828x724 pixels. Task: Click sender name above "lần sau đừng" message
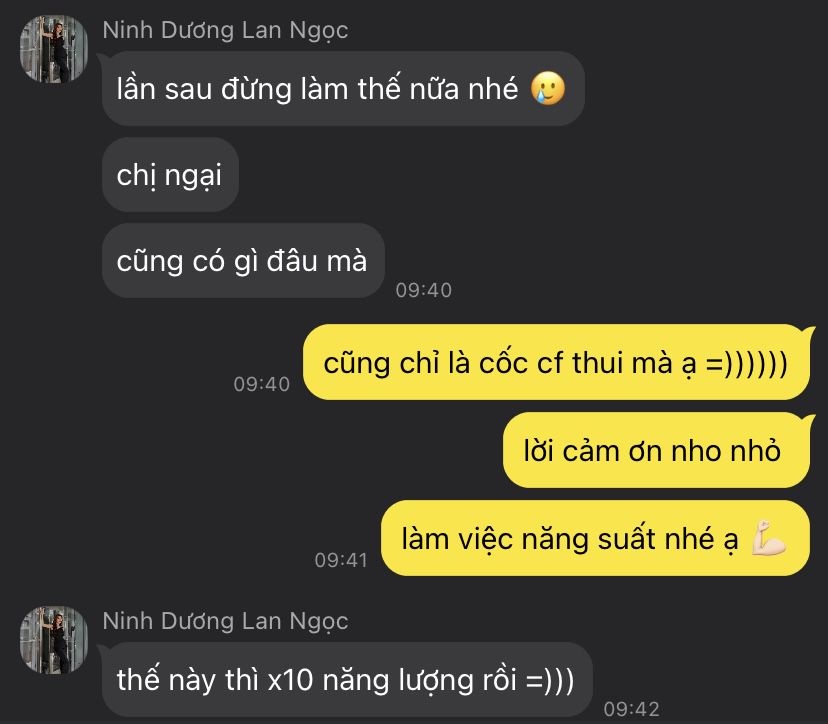tap(225, 30)
